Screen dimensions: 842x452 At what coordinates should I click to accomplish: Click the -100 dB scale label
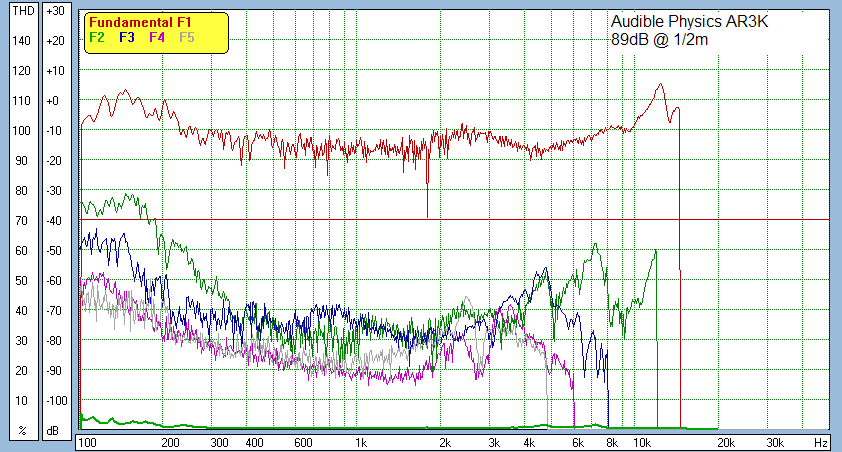click(56, 400)
